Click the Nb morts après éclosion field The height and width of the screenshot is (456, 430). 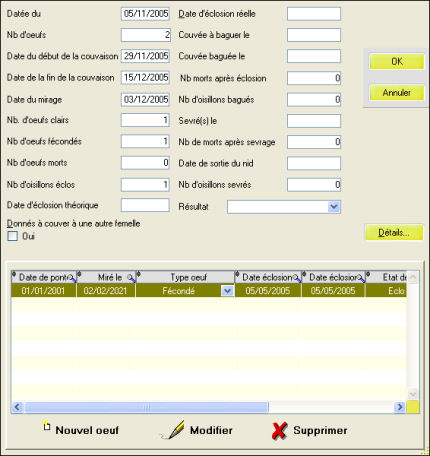pos(314,78)
